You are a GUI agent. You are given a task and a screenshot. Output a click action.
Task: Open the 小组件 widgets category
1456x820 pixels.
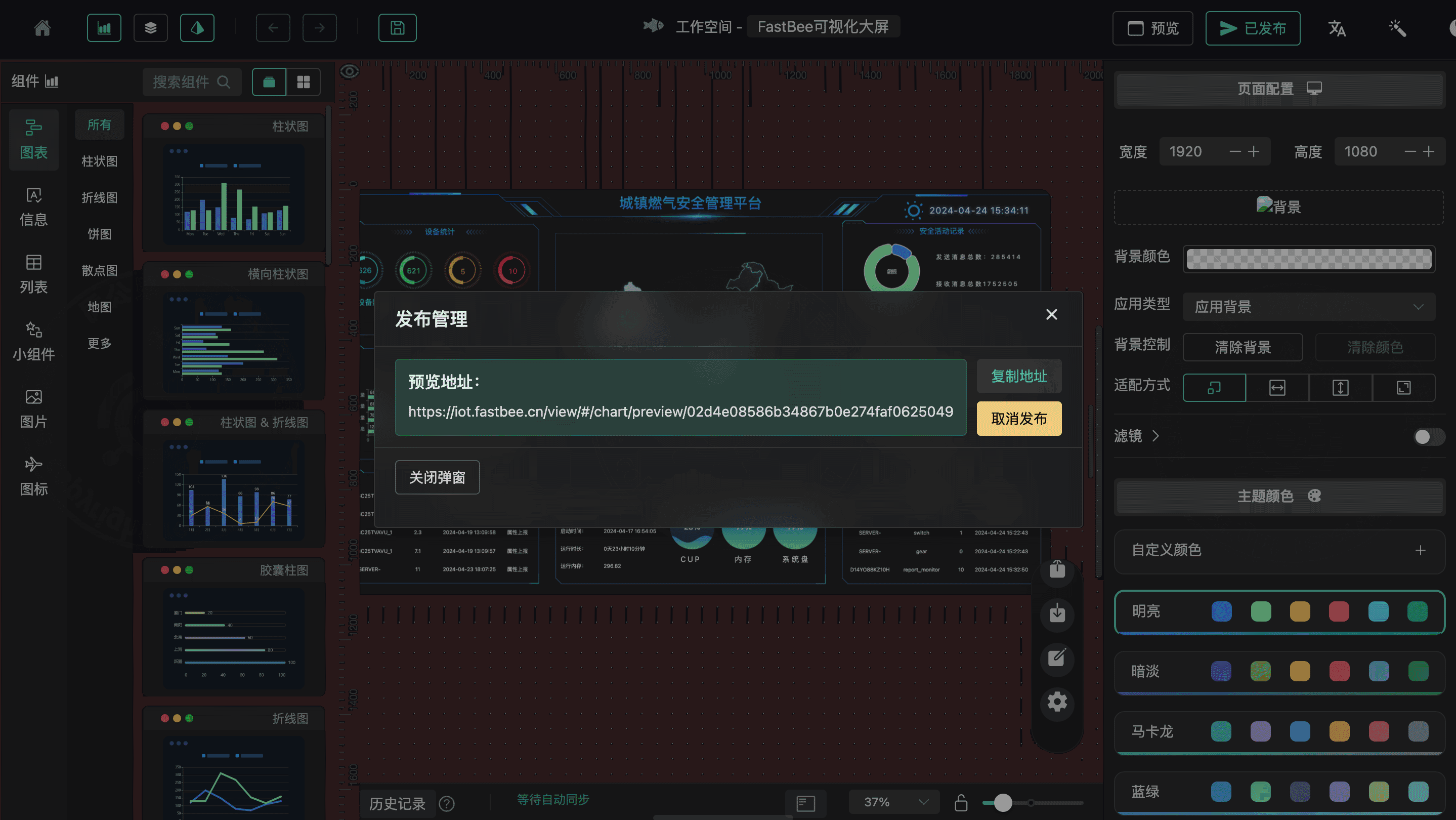(x=33, y=342)
